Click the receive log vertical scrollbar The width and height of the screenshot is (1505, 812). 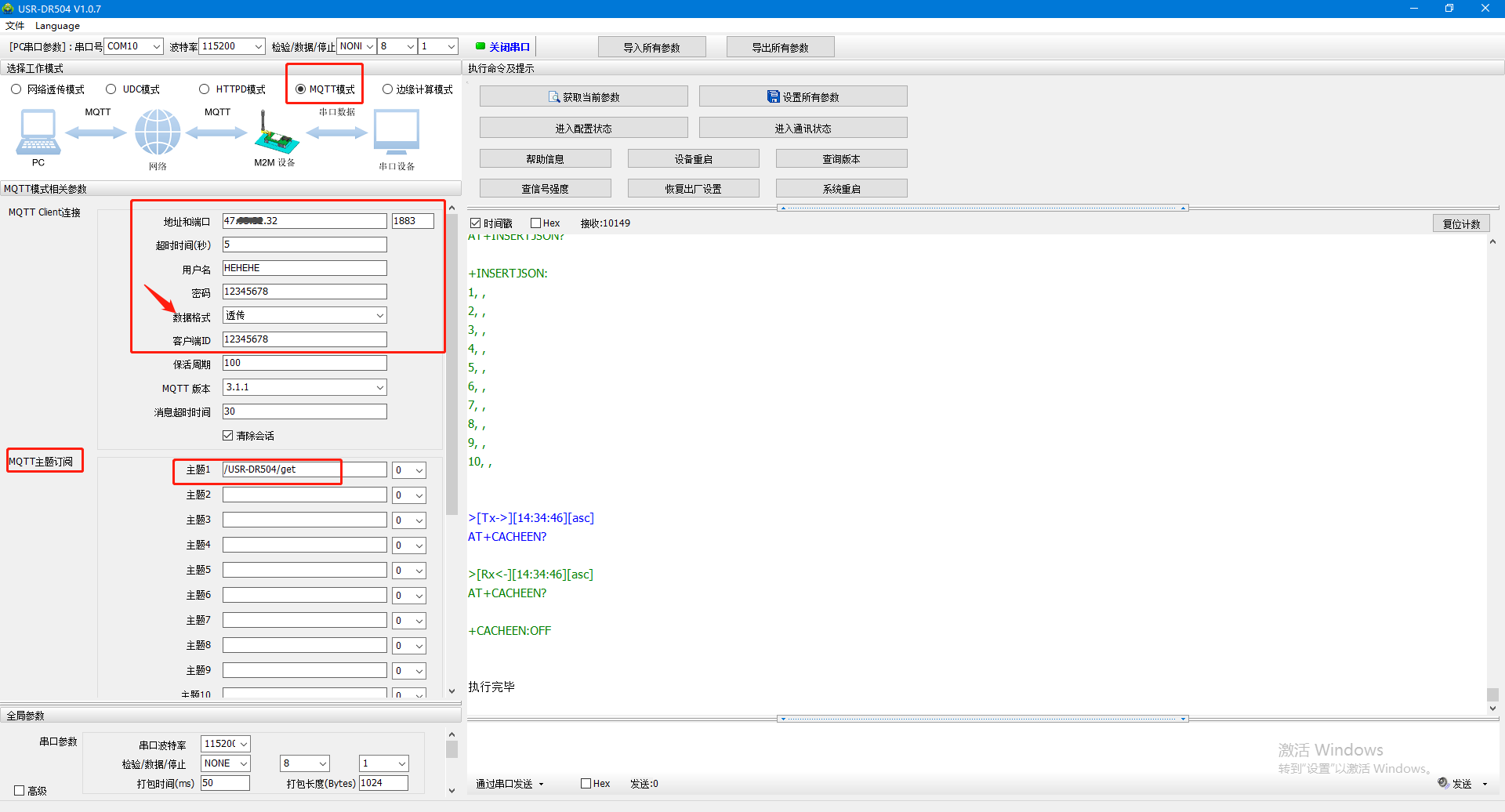point(1492,470)
